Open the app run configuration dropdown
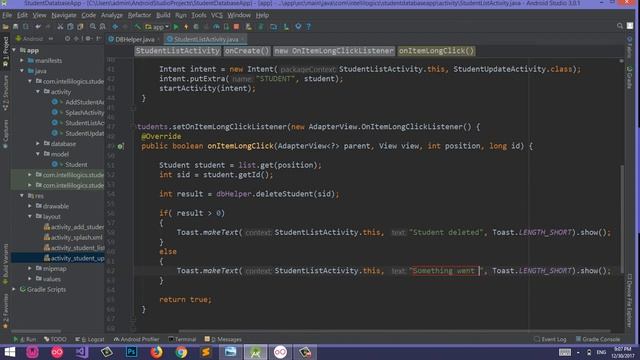 click(x=157, y=27)
